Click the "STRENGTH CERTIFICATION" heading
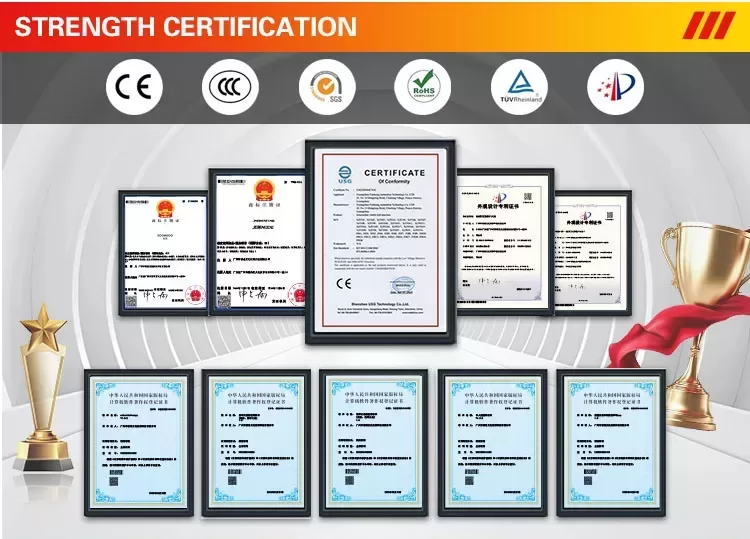 click(186, 26)
